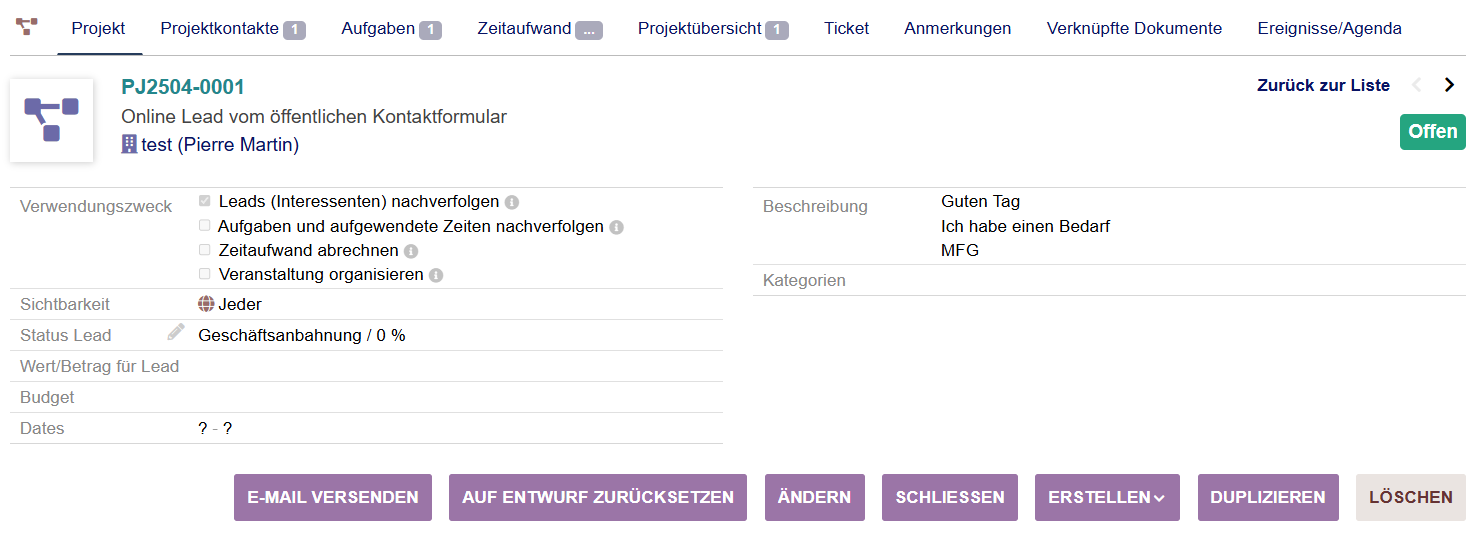Edit Status Lead via the pencil icon
This screenshot has height=543, width=1482.
coord(176,332)
